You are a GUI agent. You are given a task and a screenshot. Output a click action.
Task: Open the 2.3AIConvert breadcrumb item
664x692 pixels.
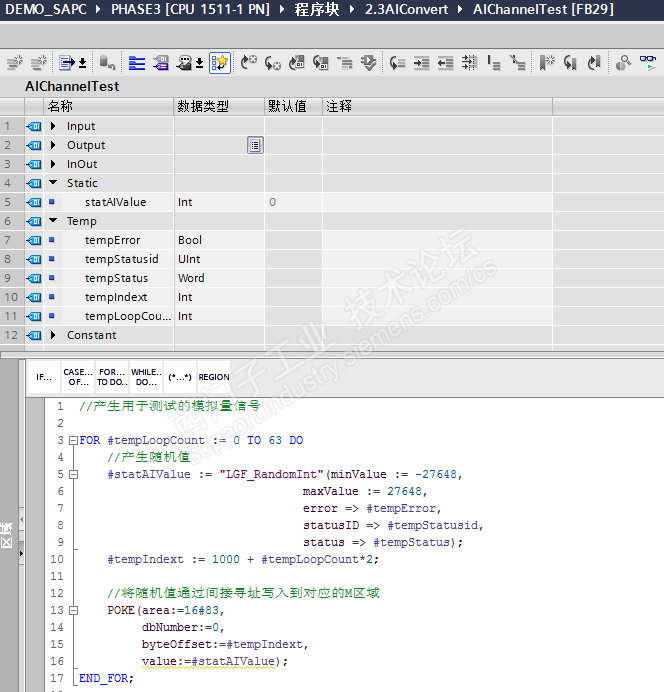405,10
